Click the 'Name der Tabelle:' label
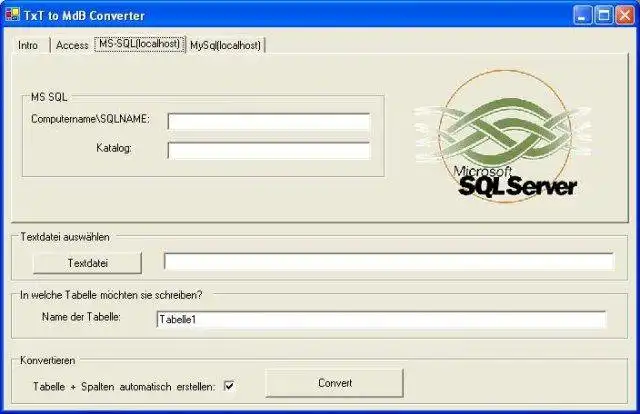The height and width of the screenshot is (414, 640). [81, 316]
